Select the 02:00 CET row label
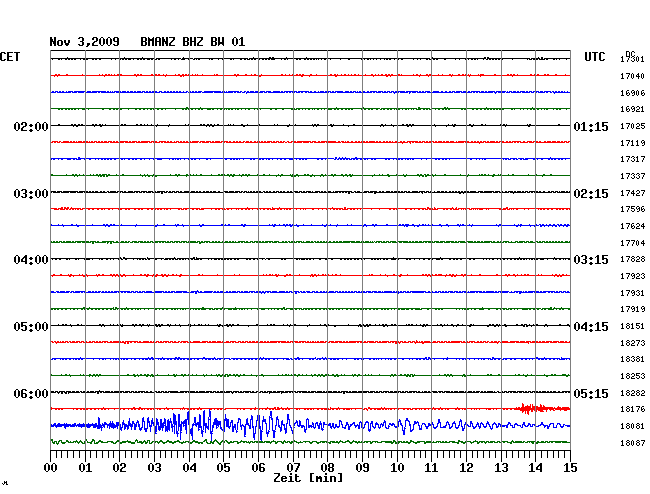650x494 pixels. (x=31, y=126)
